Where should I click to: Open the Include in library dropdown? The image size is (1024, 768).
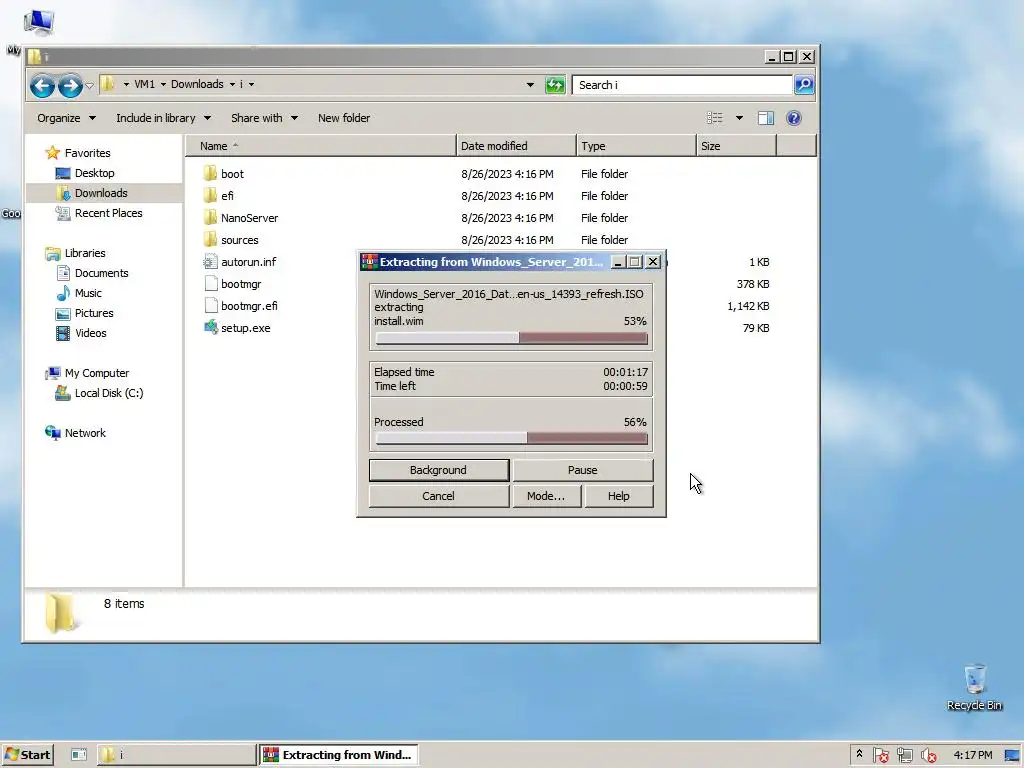(x=163, y=118)
